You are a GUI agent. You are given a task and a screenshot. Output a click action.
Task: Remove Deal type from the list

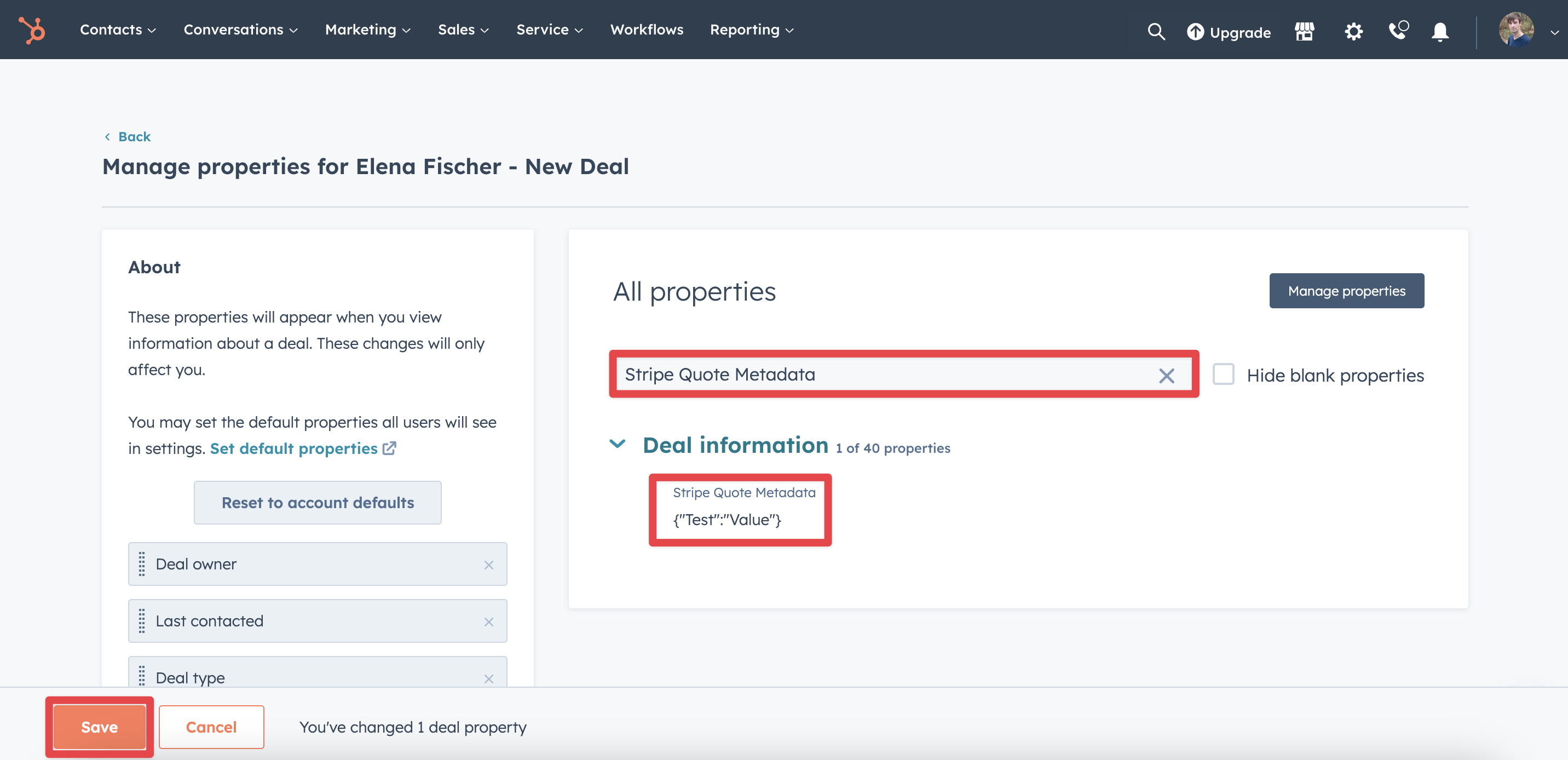pyautogui.click(x=488, y=678)
